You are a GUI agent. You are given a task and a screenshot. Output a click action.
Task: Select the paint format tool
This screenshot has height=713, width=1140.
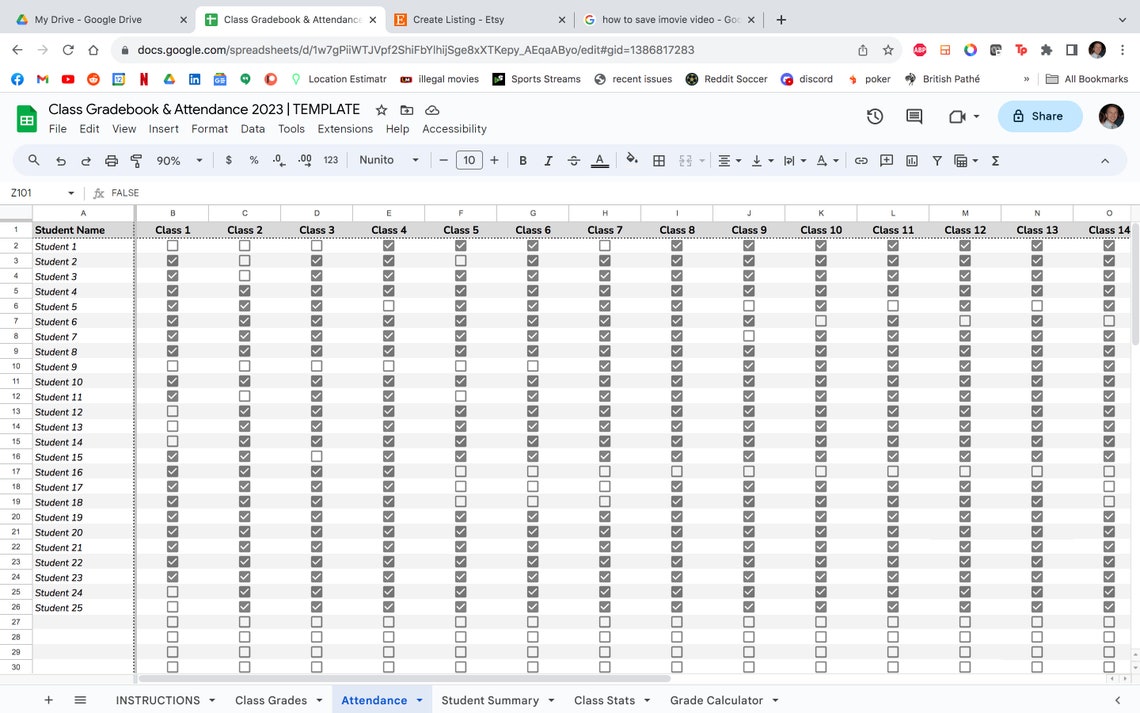pos(137,160)
